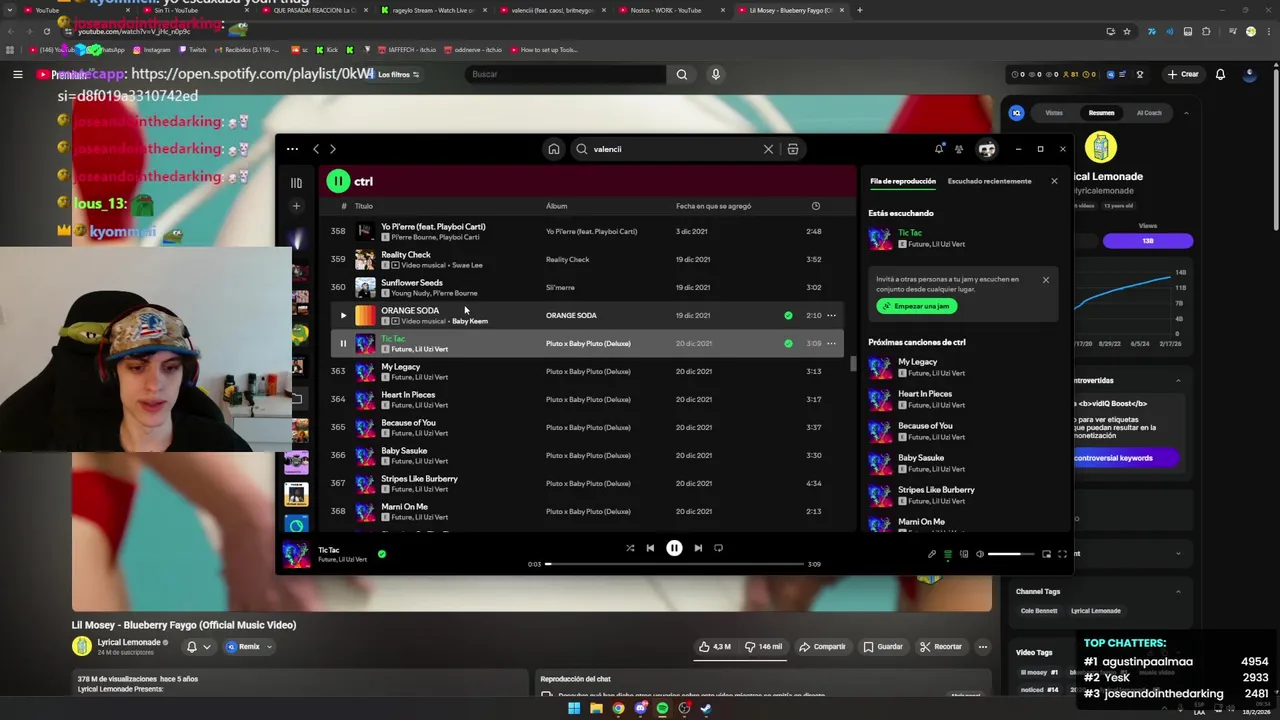Screen dimensions: 1280x720
Task: Go back in Spotify navigation
Action: click(x=316, y=149)
